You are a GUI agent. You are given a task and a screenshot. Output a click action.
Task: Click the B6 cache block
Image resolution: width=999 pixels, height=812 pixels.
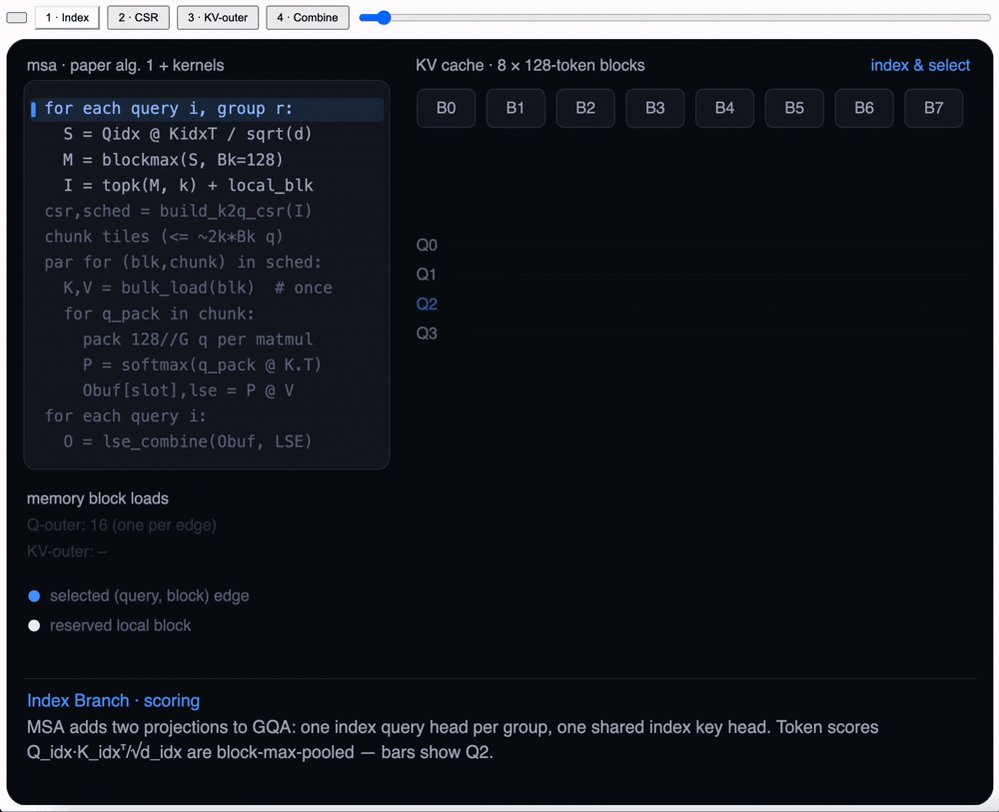click(864, 108)
